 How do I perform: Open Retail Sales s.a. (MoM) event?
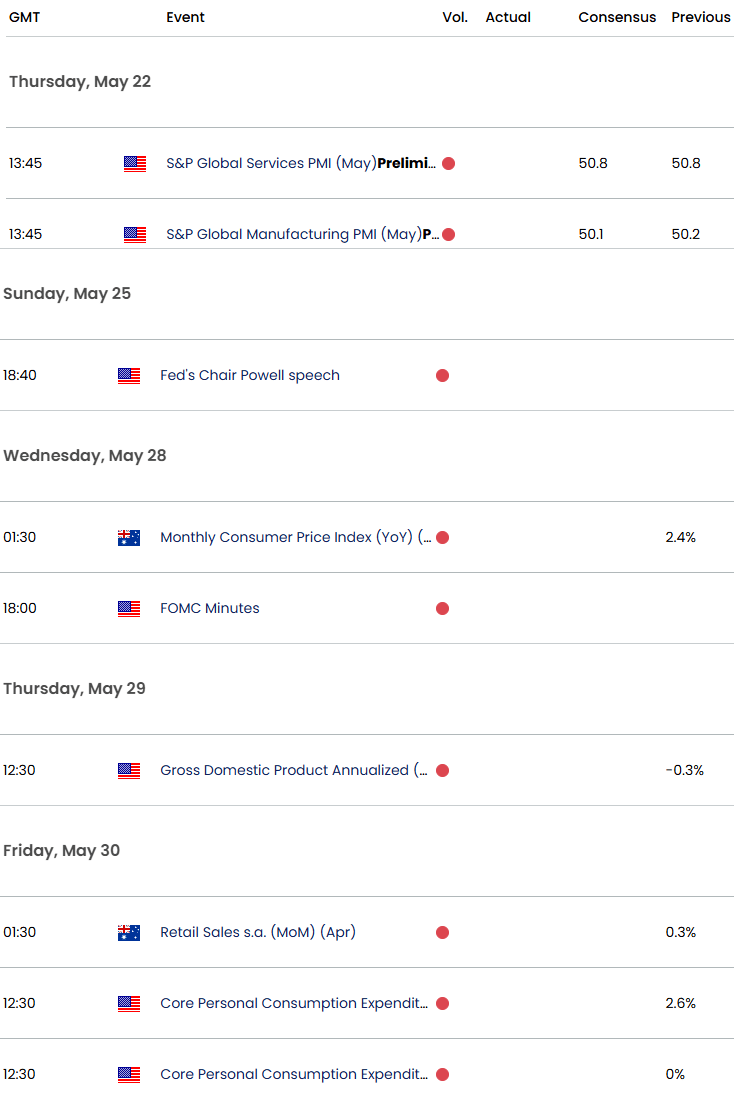(258, 932)
